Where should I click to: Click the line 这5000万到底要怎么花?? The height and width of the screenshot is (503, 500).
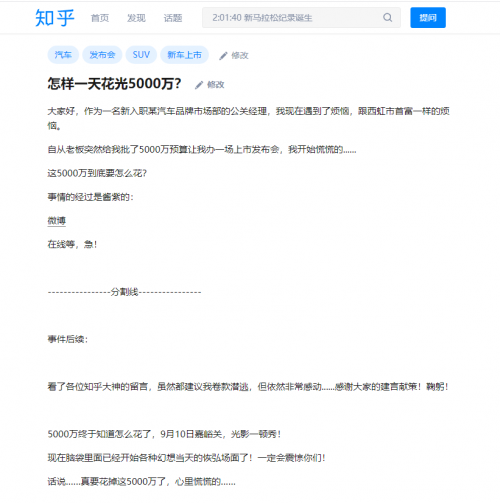point(97,173)
